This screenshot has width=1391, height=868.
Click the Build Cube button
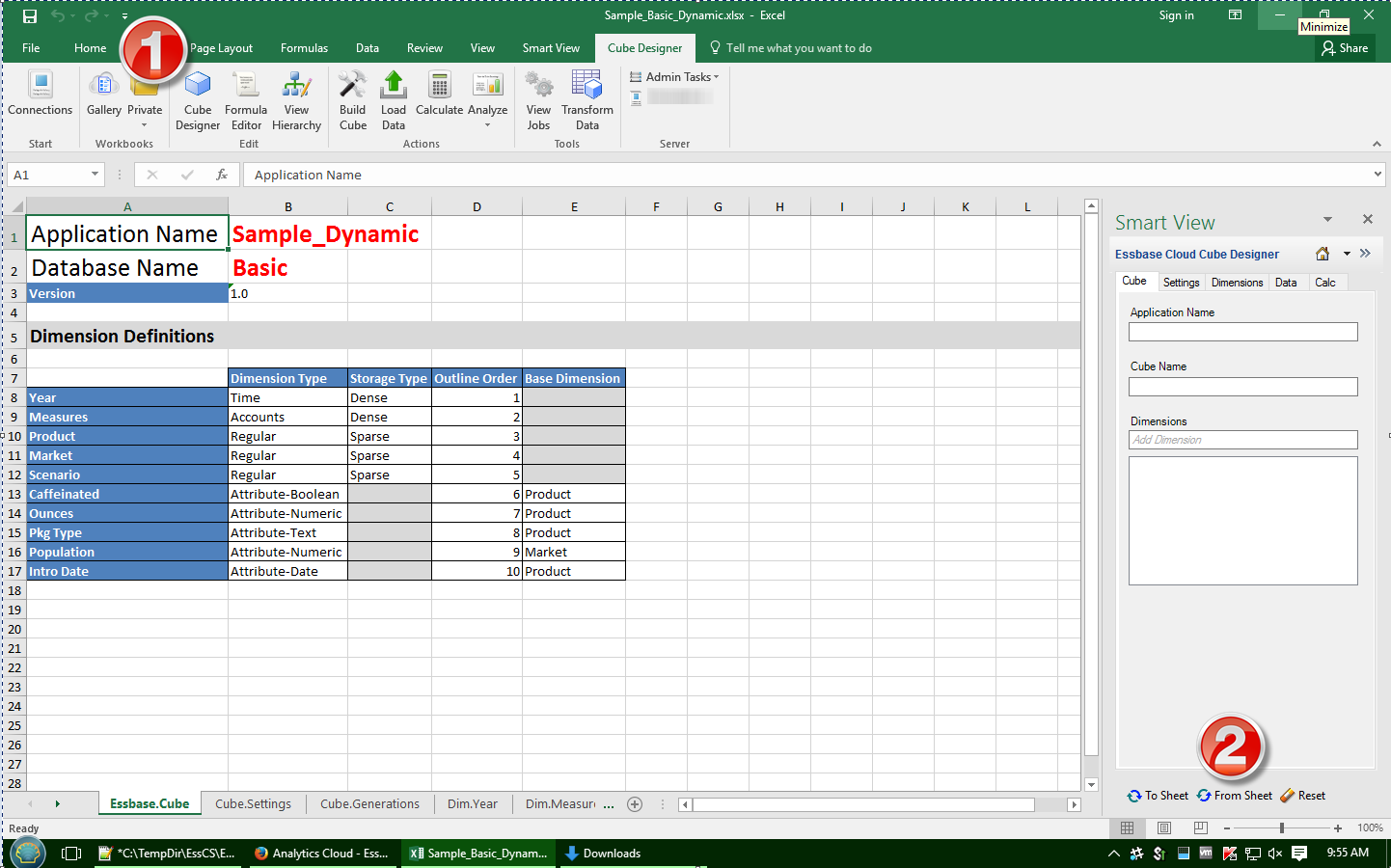pos(353,101)
